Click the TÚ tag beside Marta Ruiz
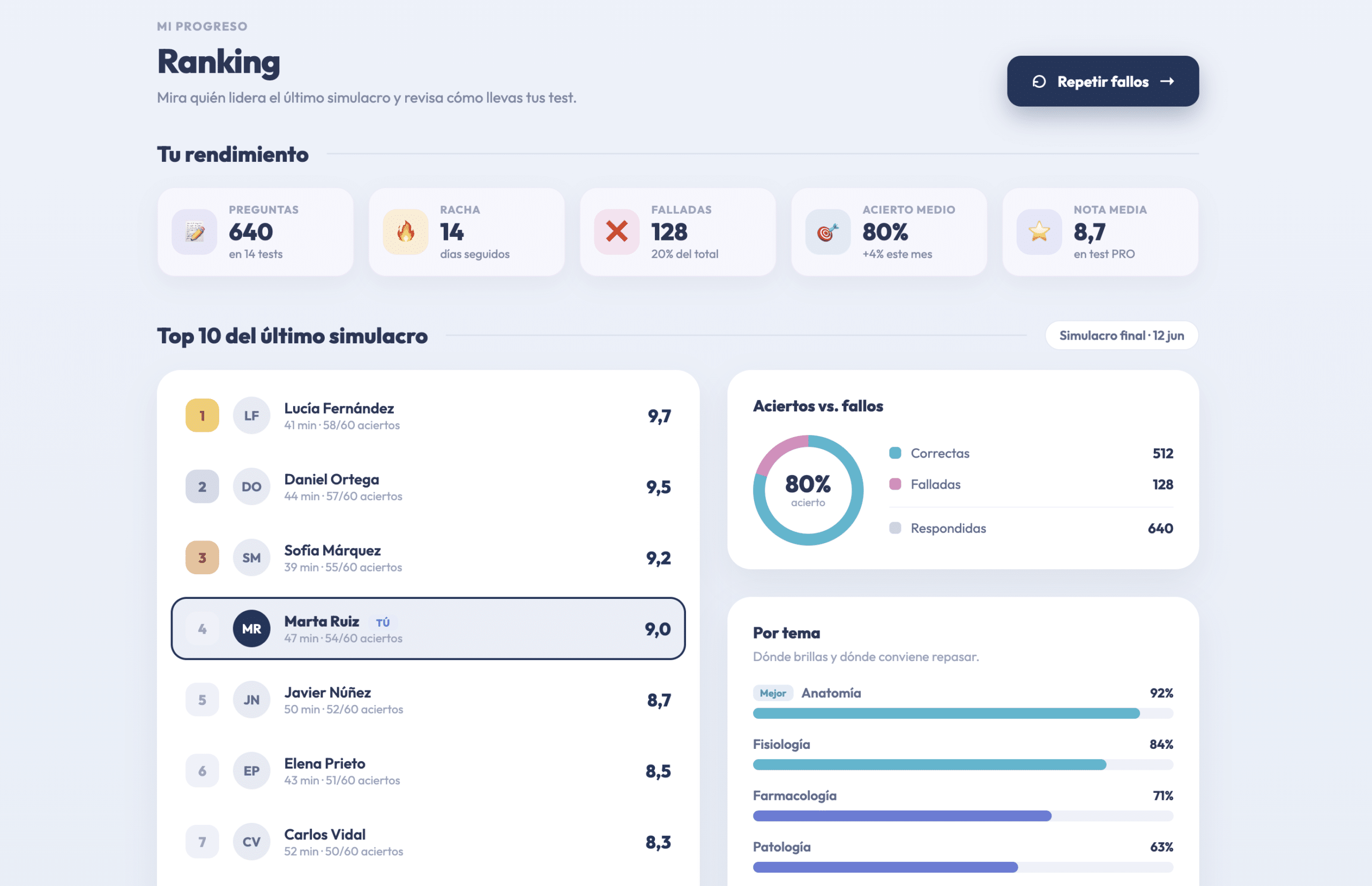This screenshot has height=886, width=1372. point(383,622)
